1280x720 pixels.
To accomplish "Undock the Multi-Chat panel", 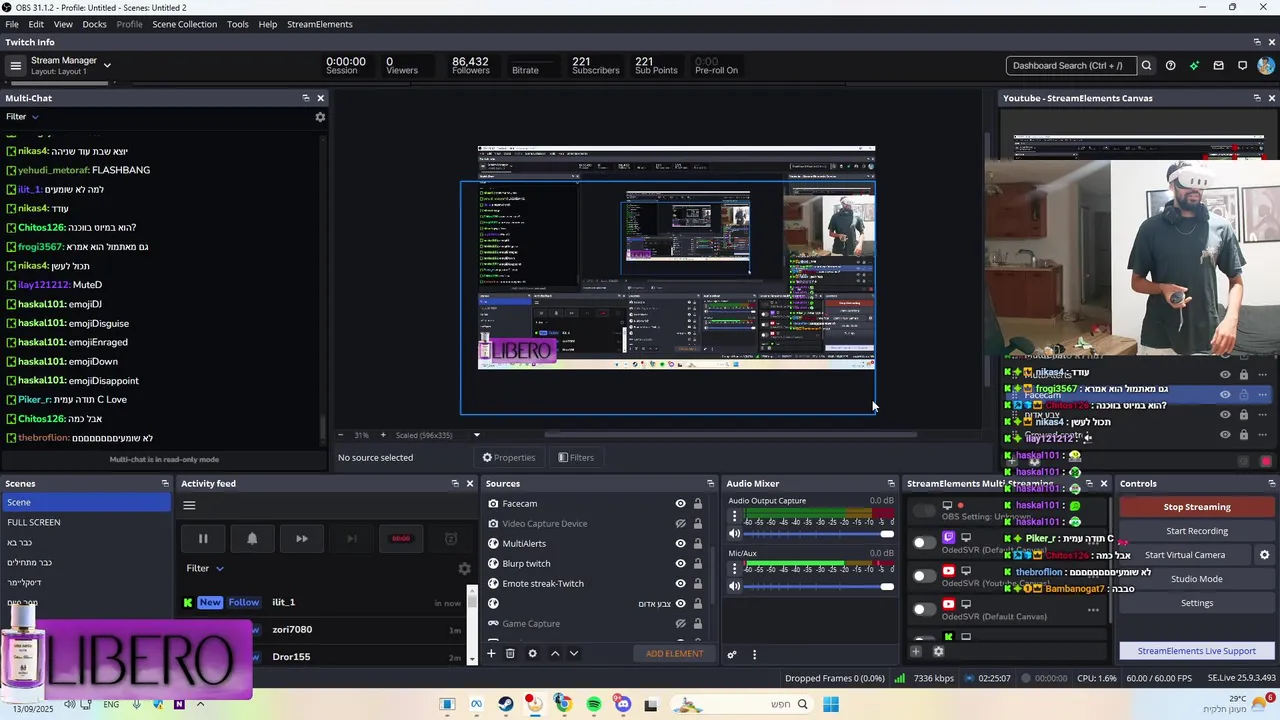I will point(306,98).
